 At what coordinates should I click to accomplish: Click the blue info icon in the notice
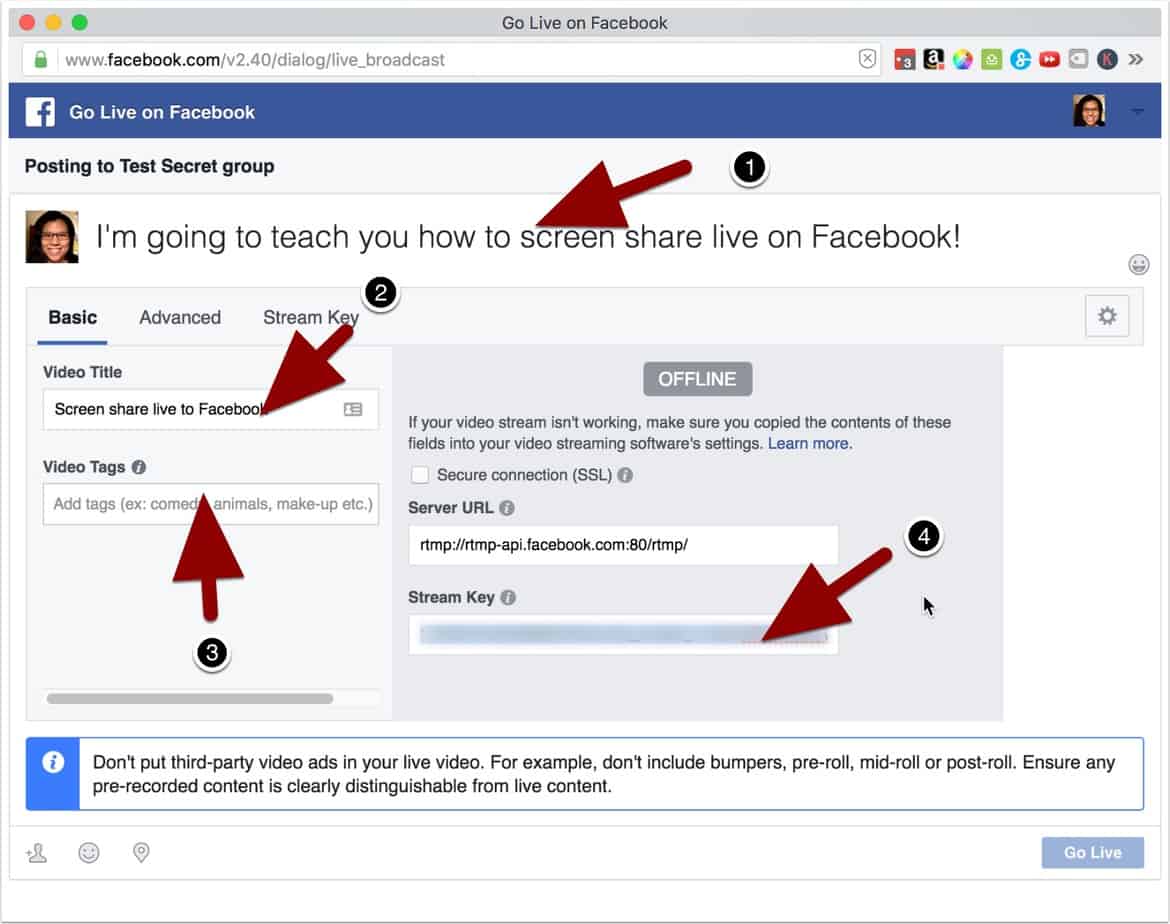point(53,762)
